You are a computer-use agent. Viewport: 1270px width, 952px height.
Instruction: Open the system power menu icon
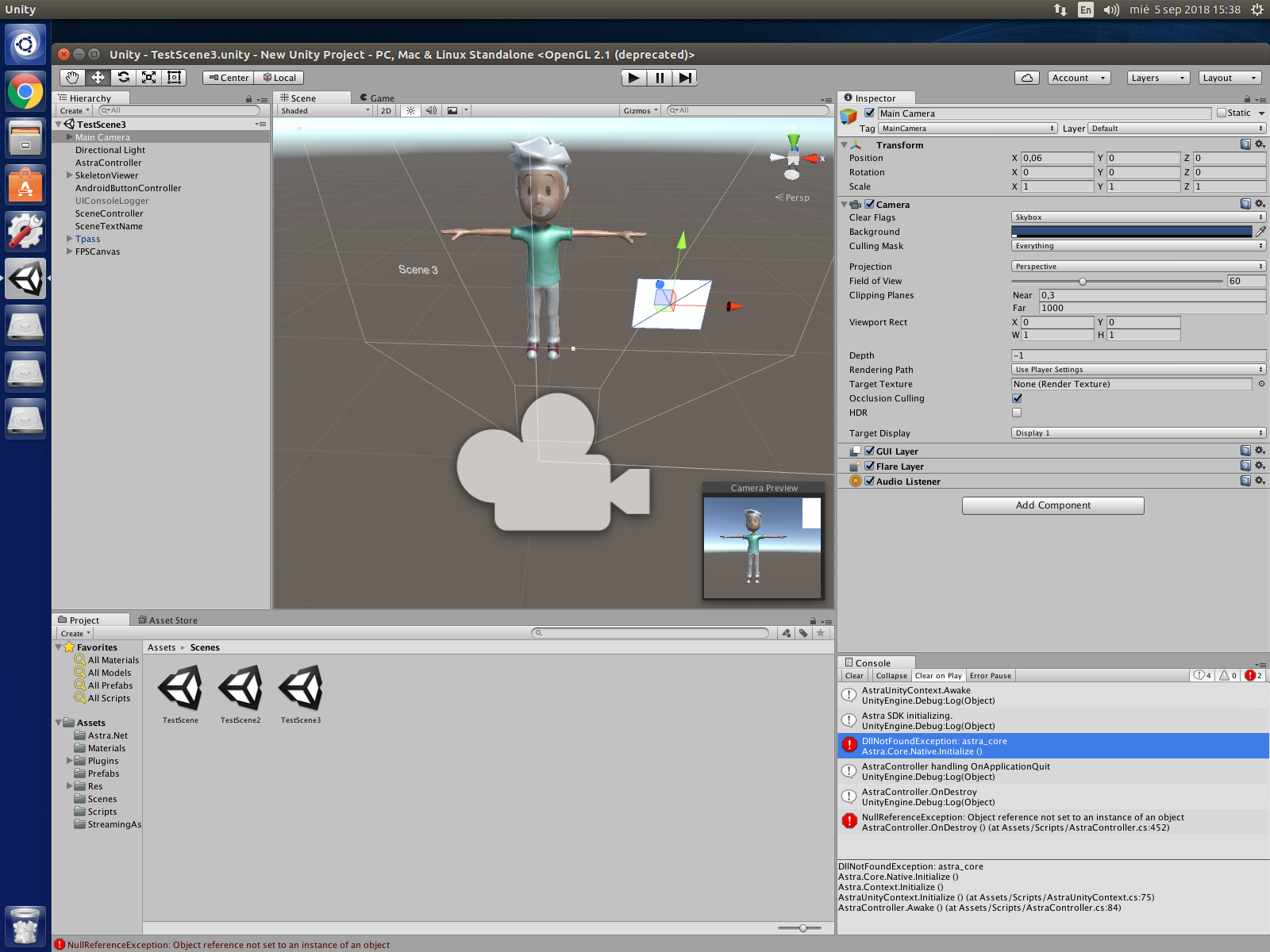(x=1257, y=10)
